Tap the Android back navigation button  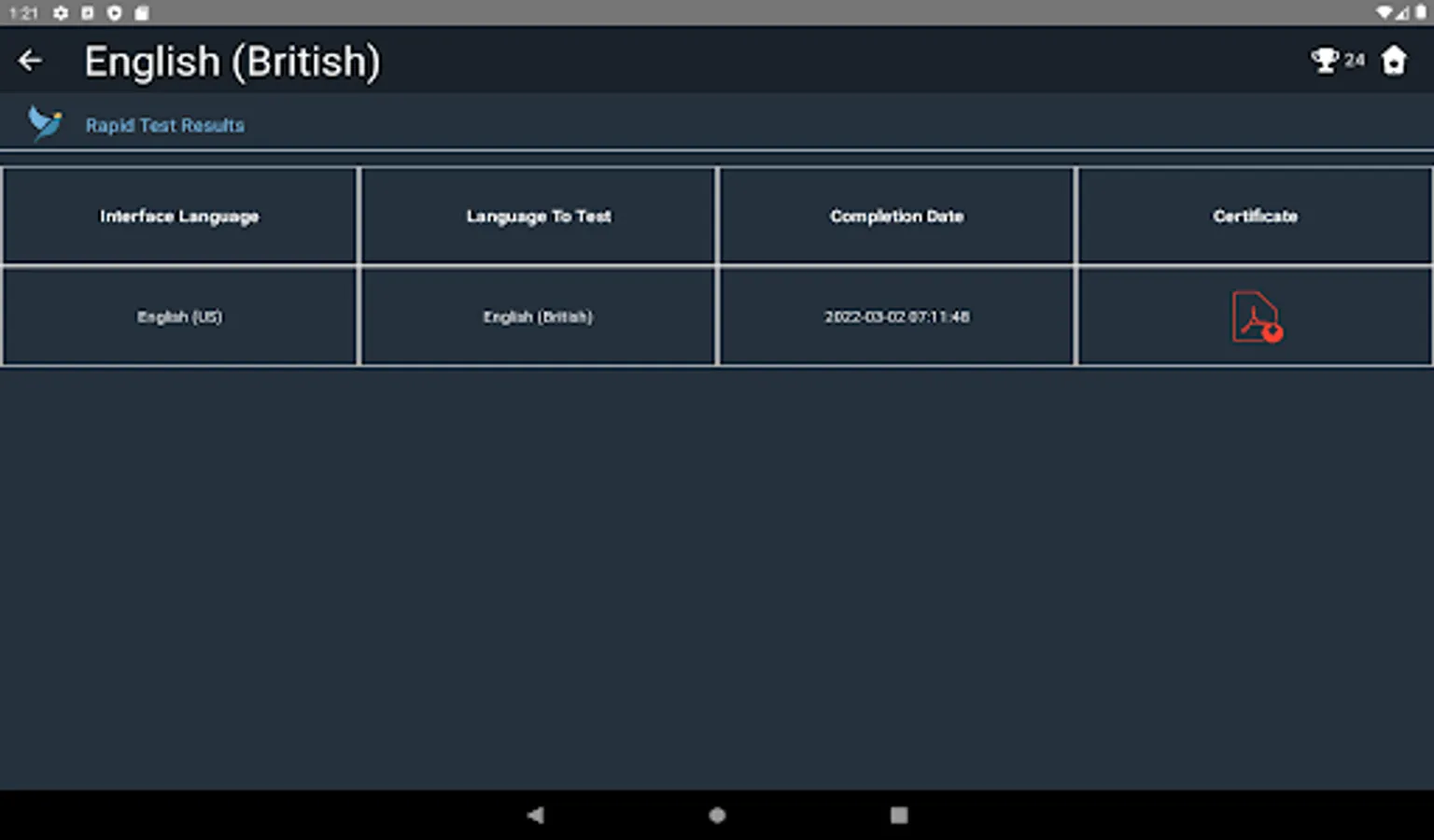coord(535,815)
